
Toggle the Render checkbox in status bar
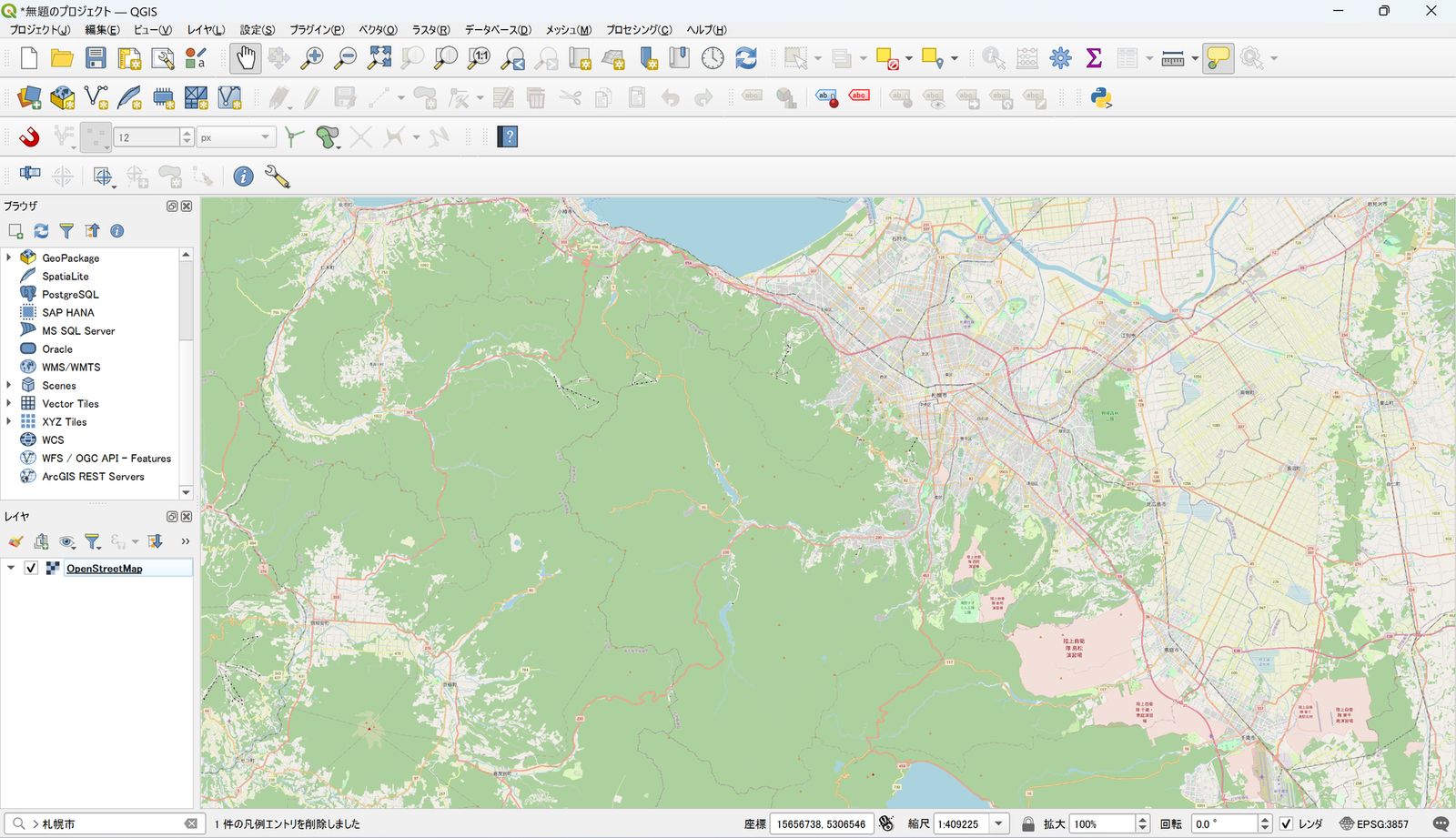[1286, 823]
